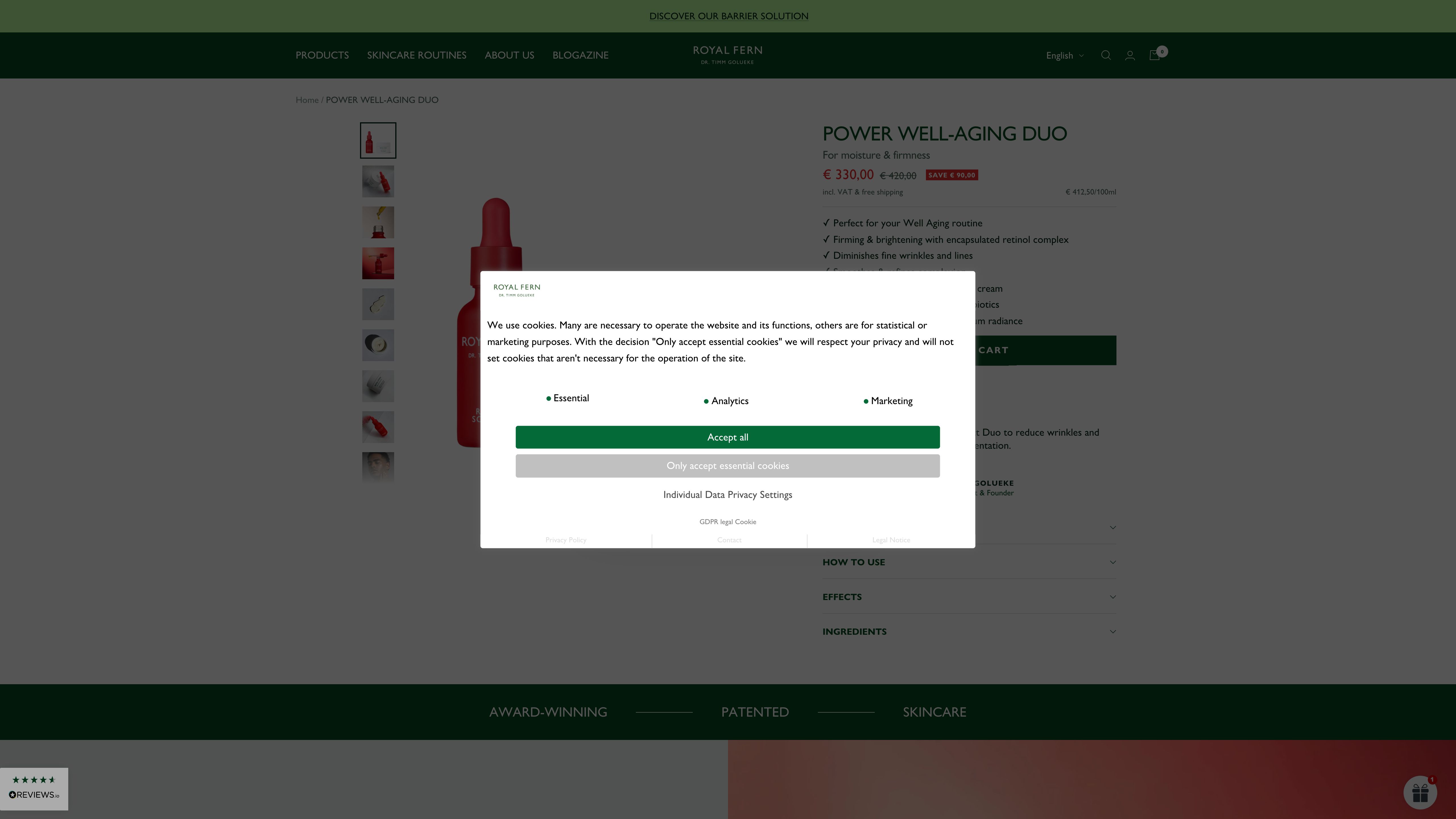Click the gift rewards icon
This screenshot has height=819, width=1456.
[1420, 793]
